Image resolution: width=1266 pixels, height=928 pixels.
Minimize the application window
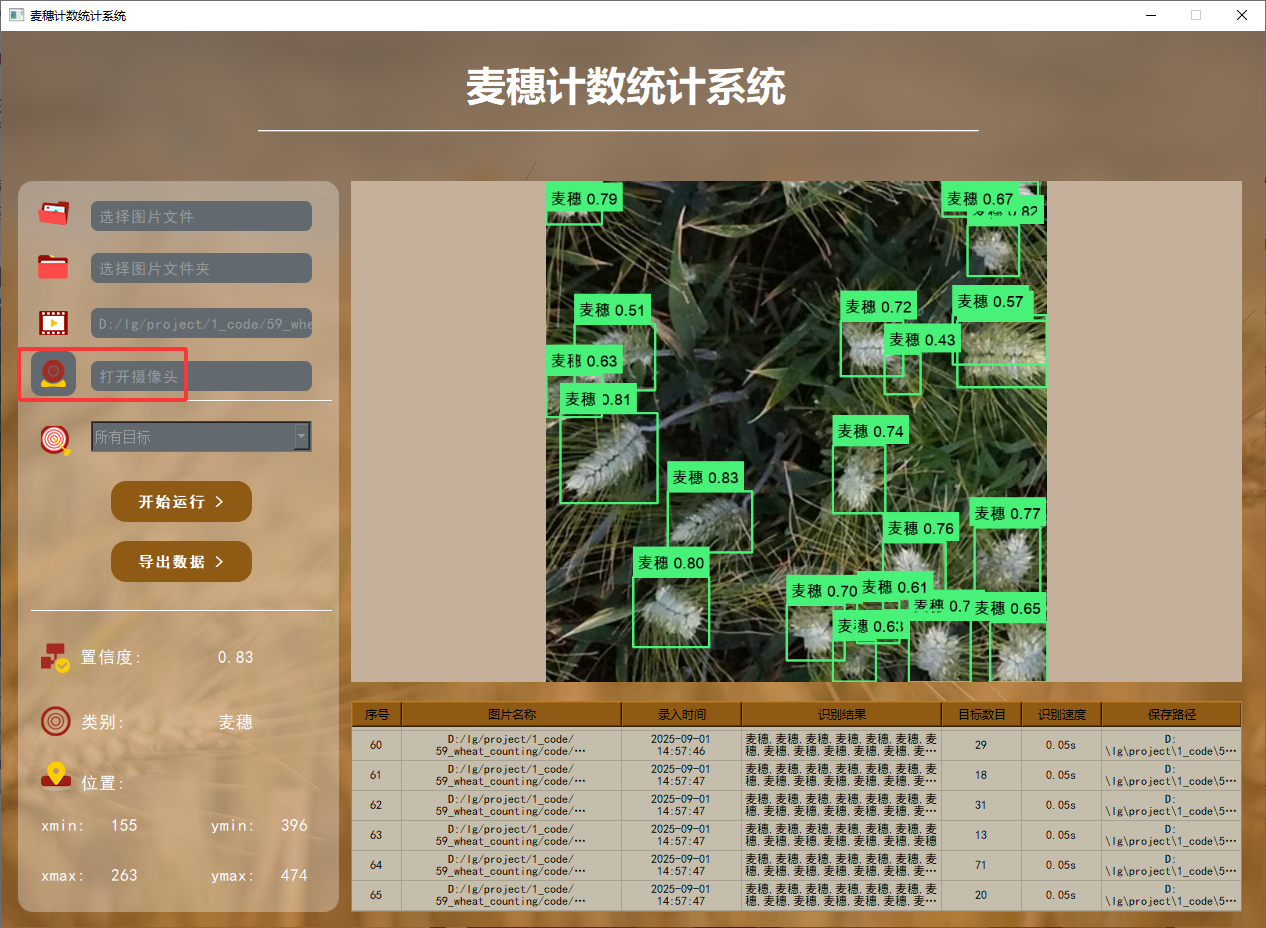pos(1150,15)
